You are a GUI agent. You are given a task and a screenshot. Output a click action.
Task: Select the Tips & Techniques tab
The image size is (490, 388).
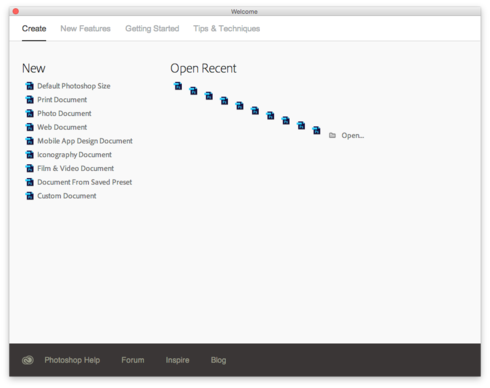[227, 29]
